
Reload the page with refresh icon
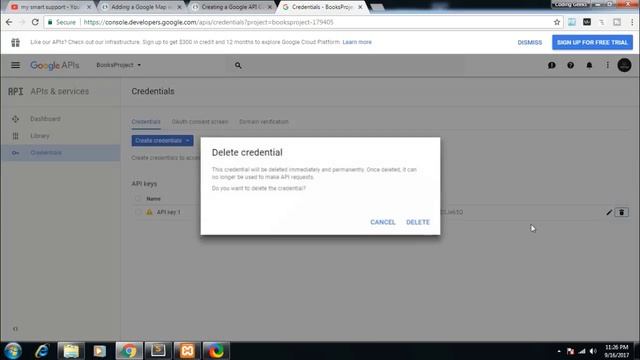[35, 22]
